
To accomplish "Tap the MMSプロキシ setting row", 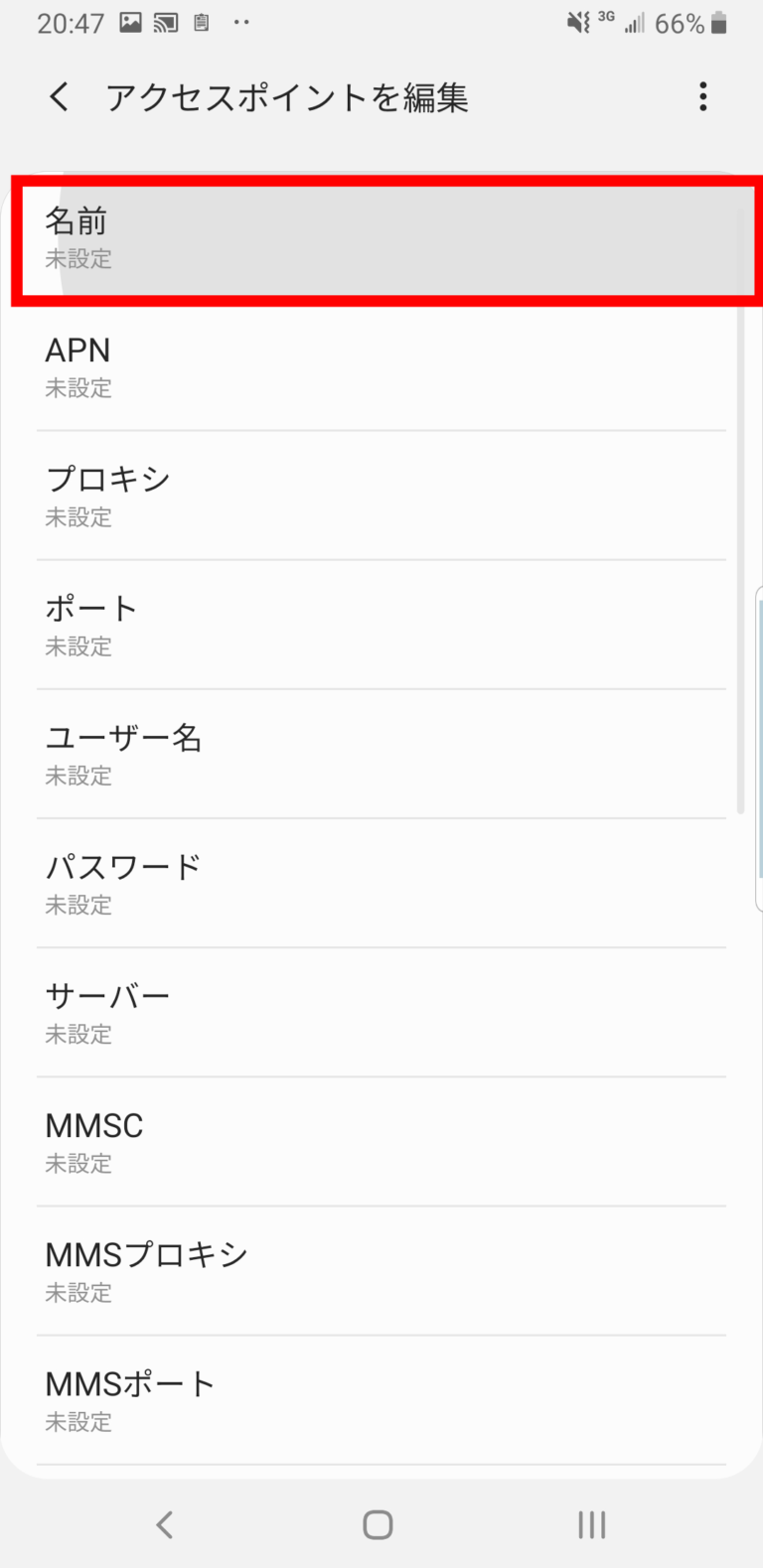I will 381,1271.
